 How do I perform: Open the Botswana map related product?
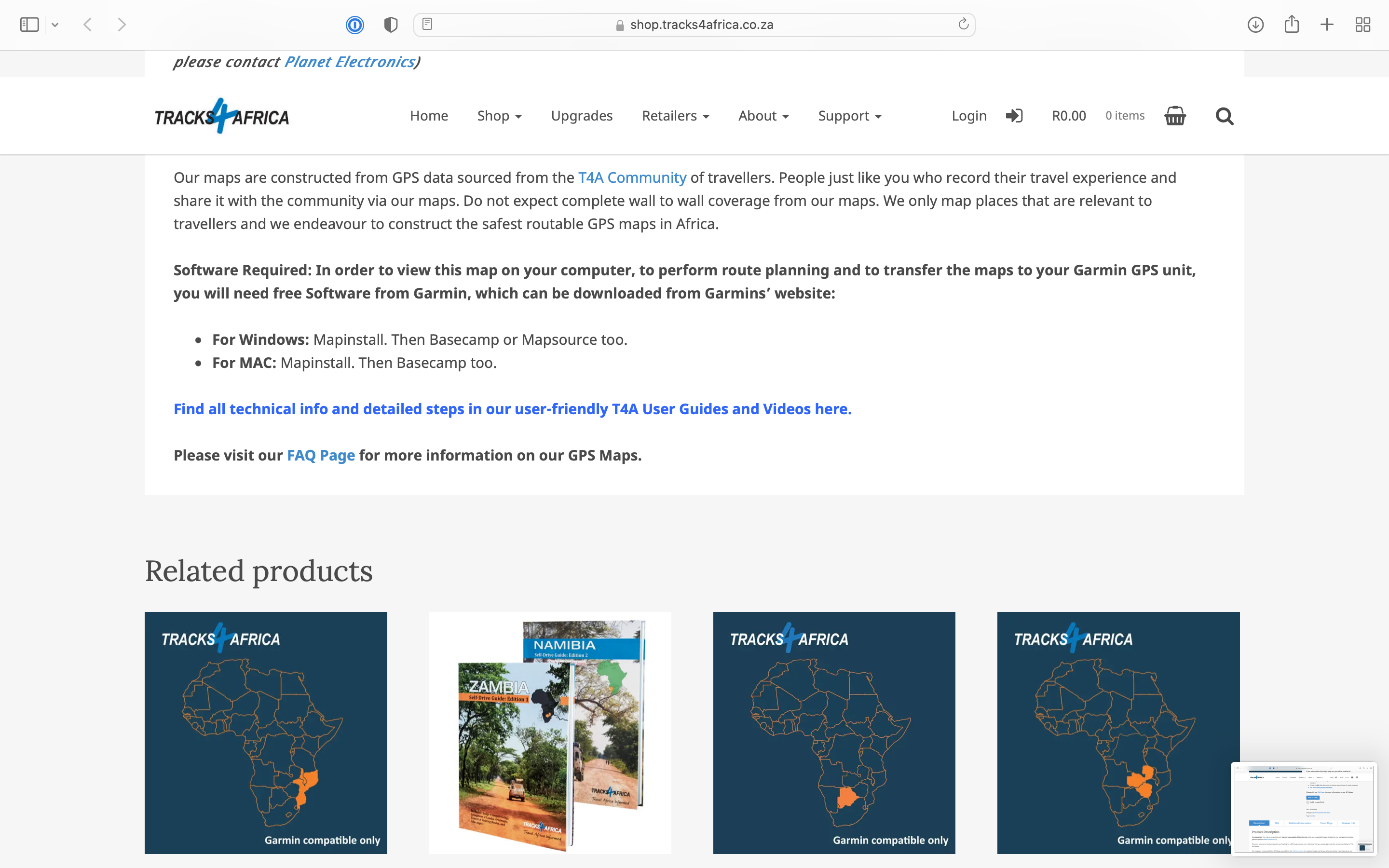pyautogui.click(x=834, y=732)
